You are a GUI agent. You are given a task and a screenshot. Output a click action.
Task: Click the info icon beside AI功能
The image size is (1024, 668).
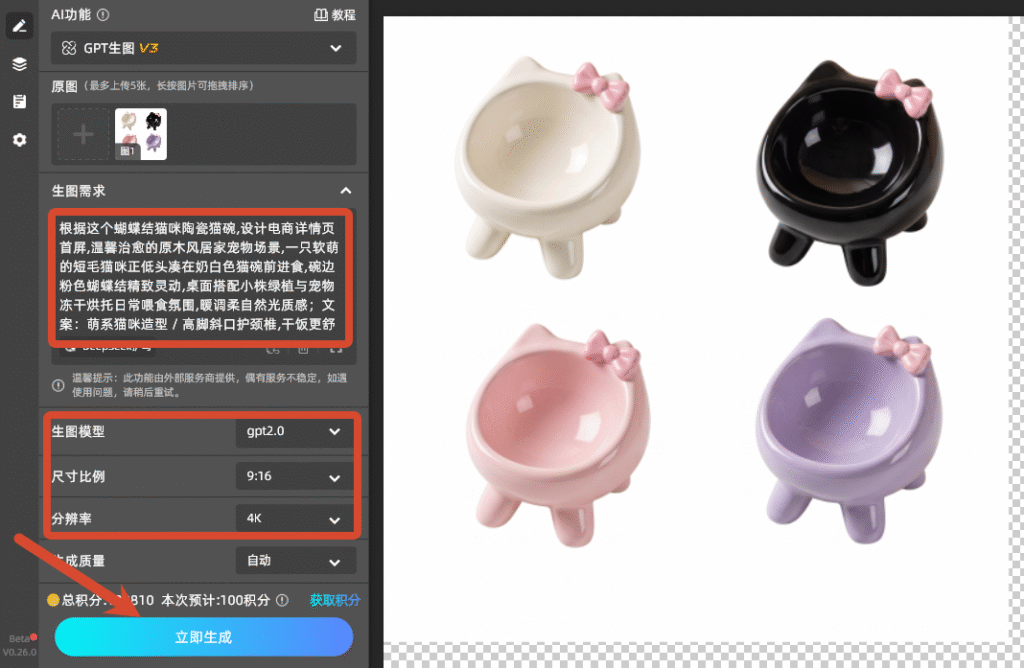[103, 14]
